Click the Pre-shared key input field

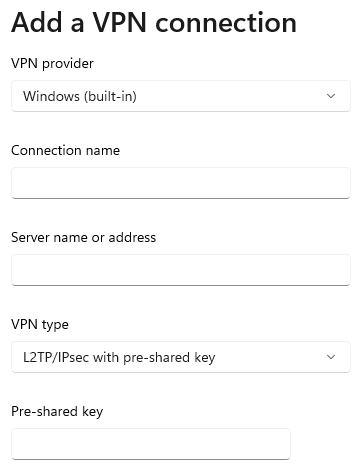pos(151,444)
